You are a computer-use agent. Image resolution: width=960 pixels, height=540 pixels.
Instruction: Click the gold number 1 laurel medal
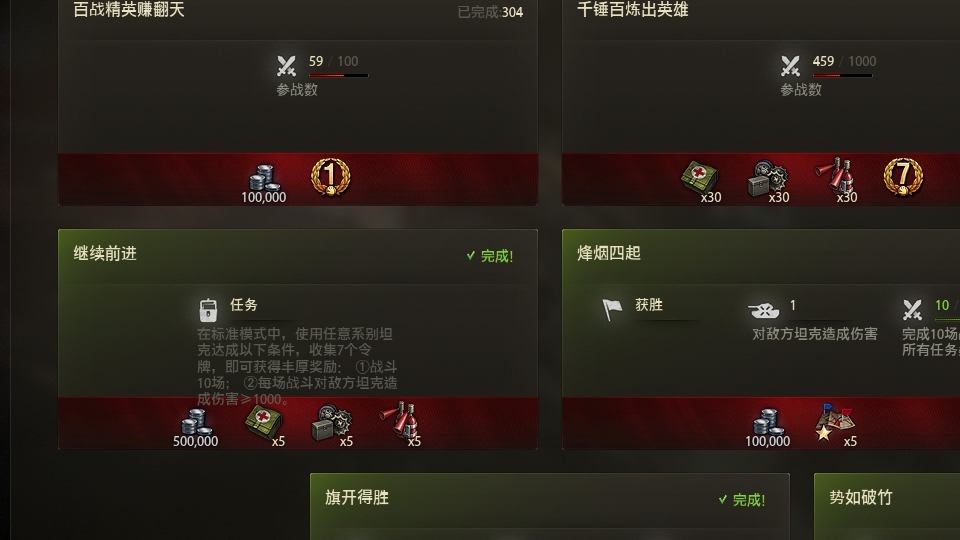331,178
